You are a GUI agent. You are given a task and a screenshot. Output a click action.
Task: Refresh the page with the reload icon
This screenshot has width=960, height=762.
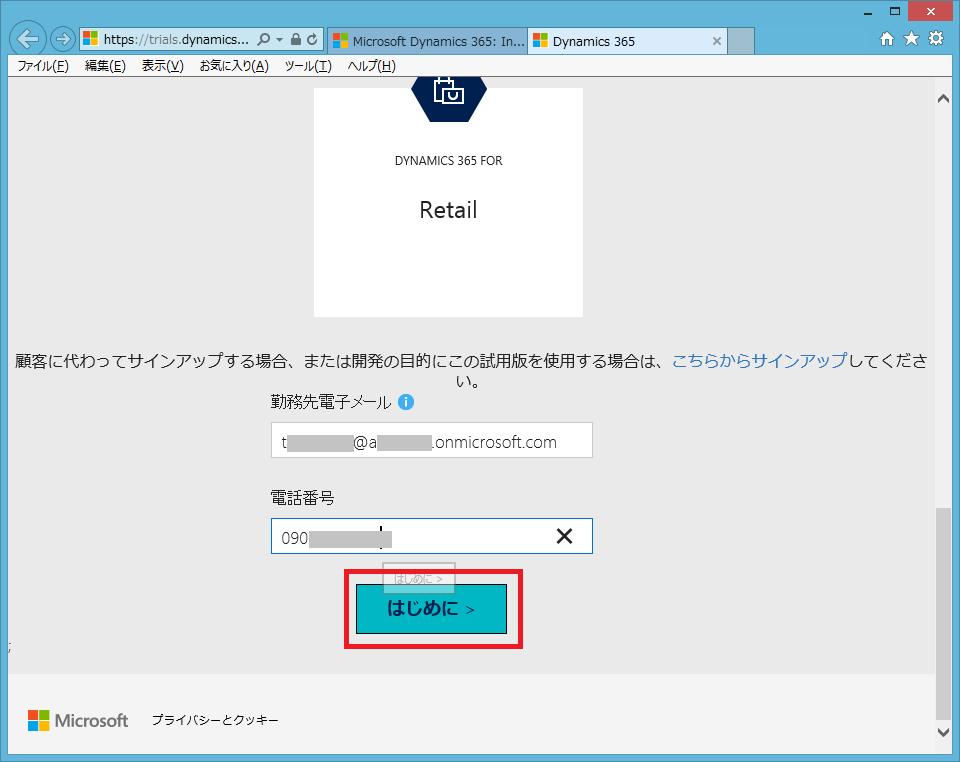(x=312, y=40)
